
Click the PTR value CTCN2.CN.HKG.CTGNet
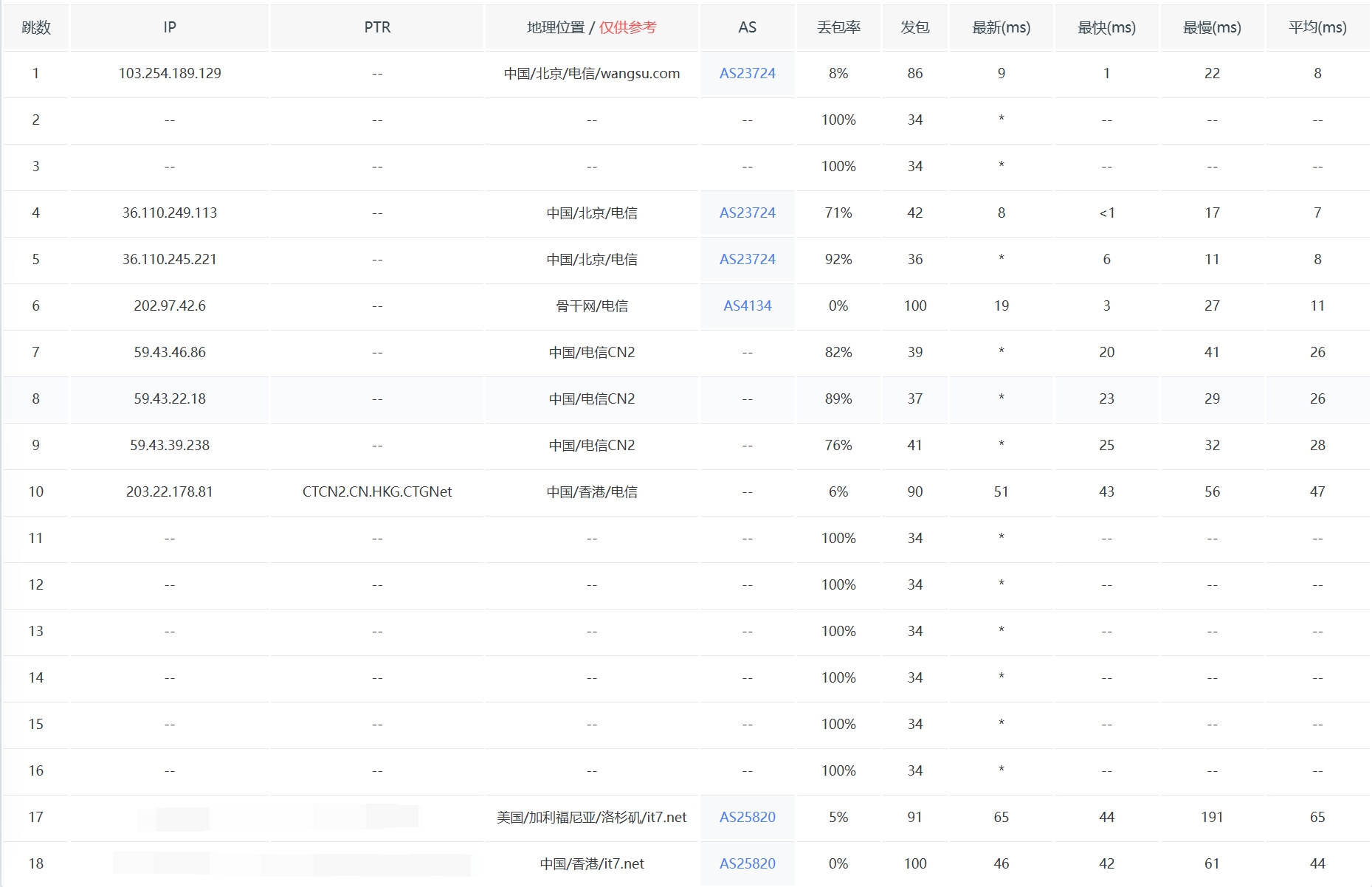point(377,491)
